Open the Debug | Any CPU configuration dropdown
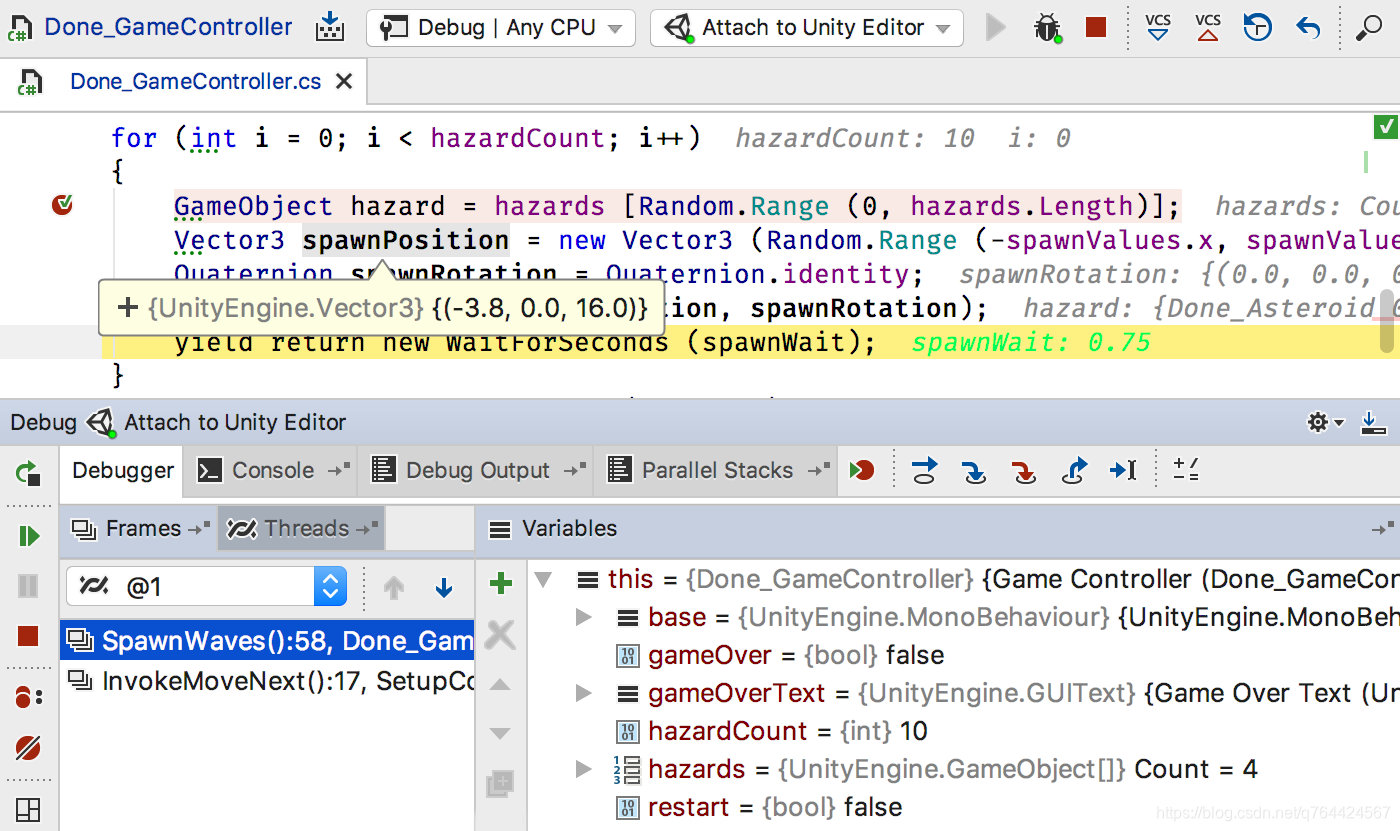 click(500, 27)
